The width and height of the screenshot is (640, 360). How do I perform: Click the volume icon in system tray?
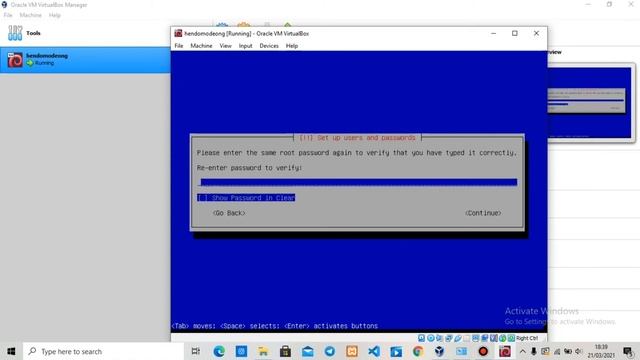(578, 351)
